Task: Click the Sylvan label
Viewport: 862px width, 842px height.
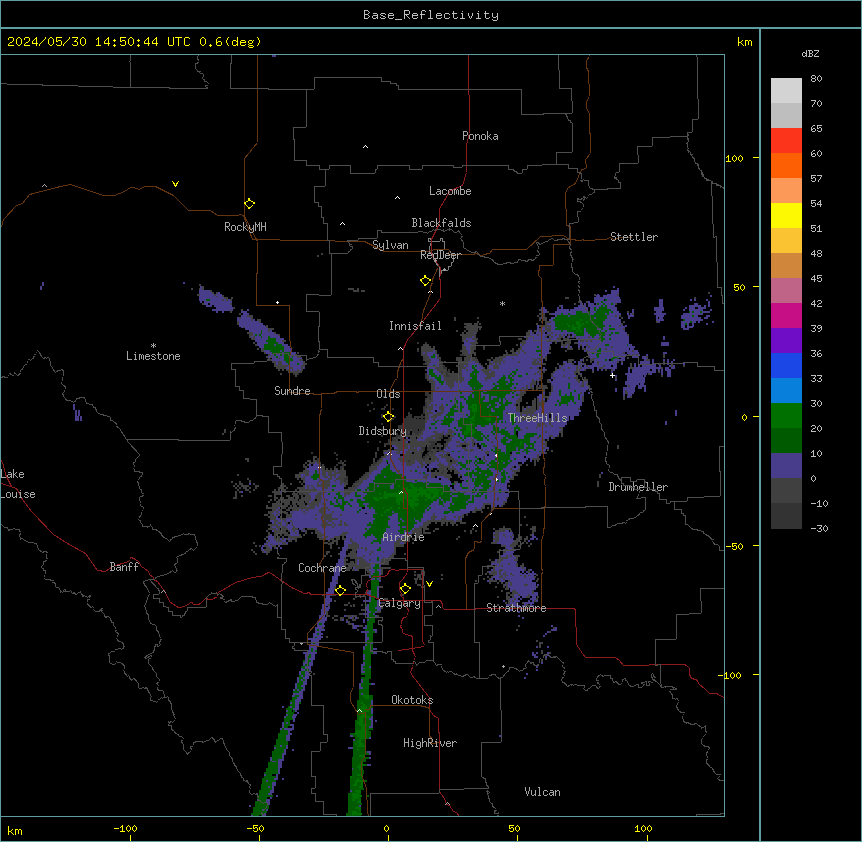Action: point(390,245)
